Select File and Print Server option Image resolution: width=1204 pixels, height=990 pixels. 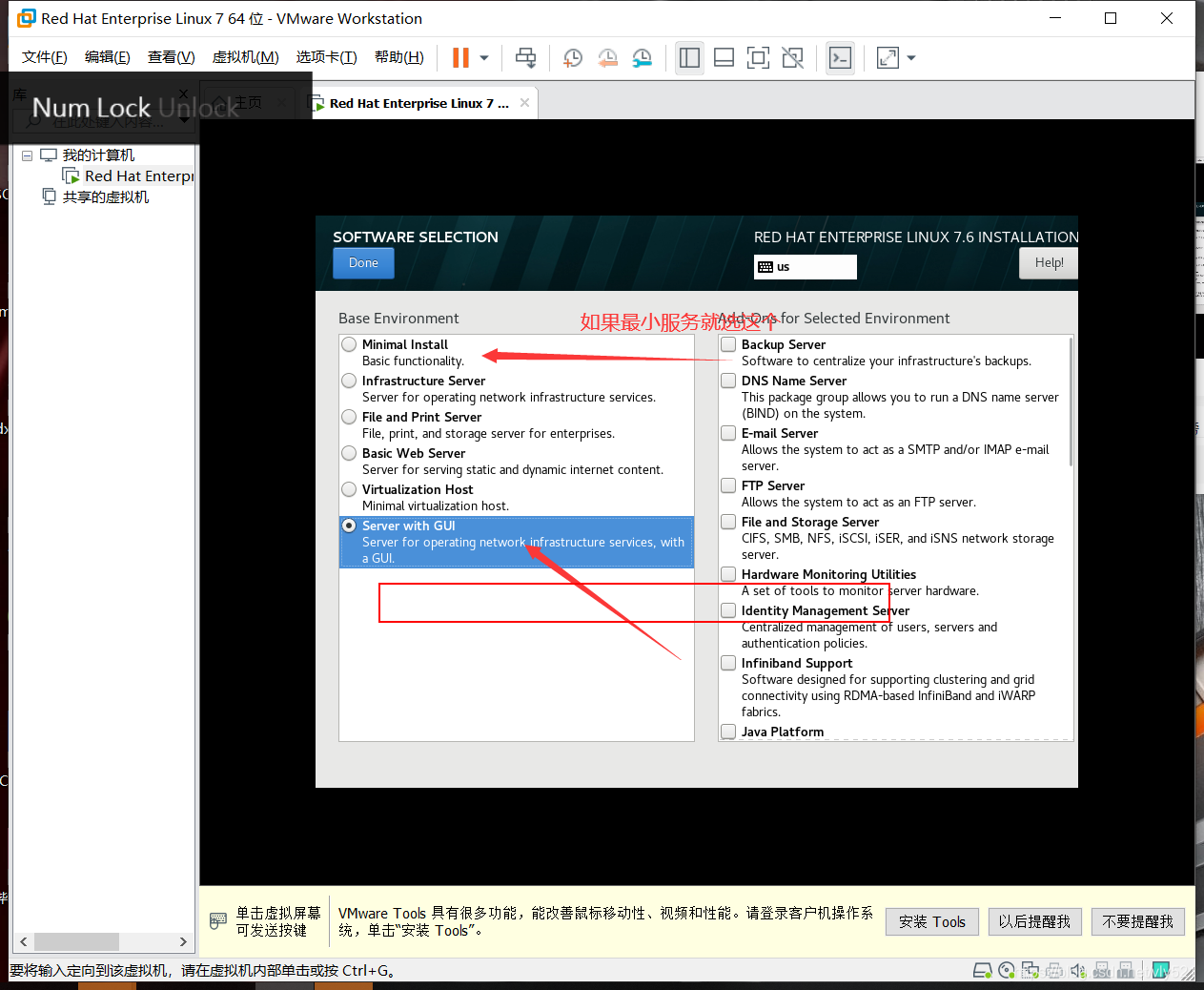[x=350, y=417]
